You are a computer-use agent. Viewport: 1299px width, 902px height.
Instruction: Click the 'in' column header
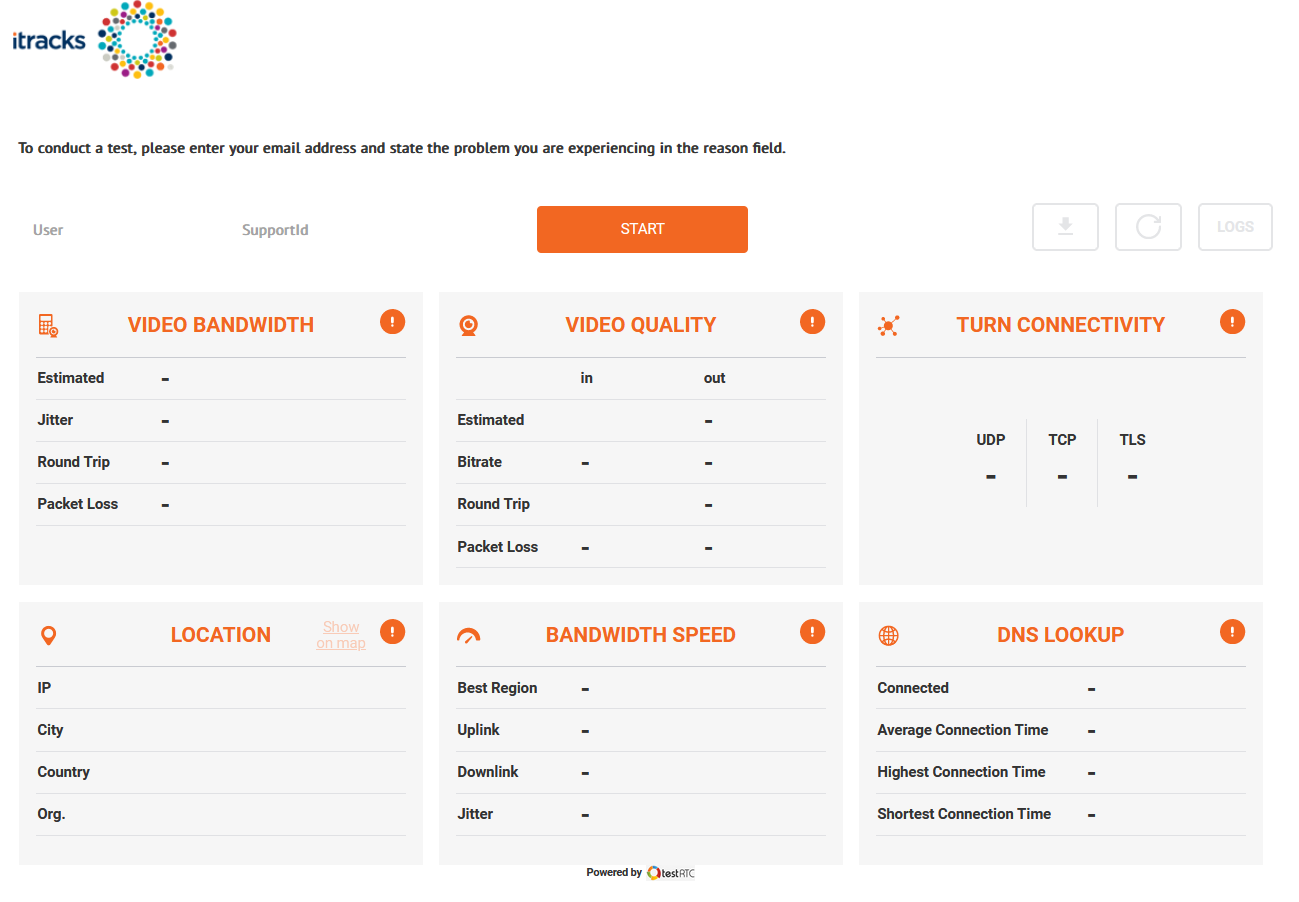pos(587,378)
